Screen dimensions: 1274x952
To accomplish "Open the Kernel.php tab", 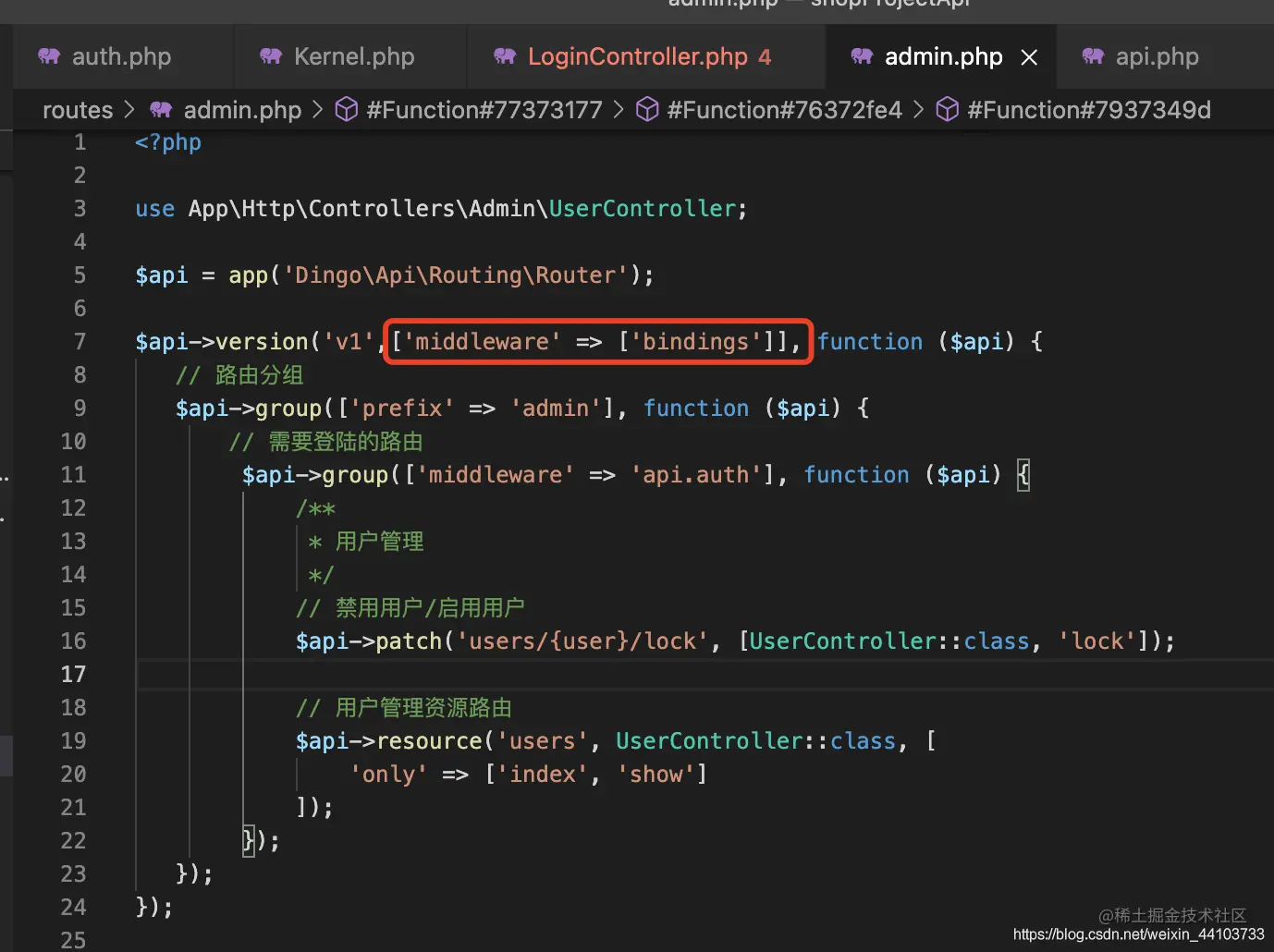I will (353, 56).
